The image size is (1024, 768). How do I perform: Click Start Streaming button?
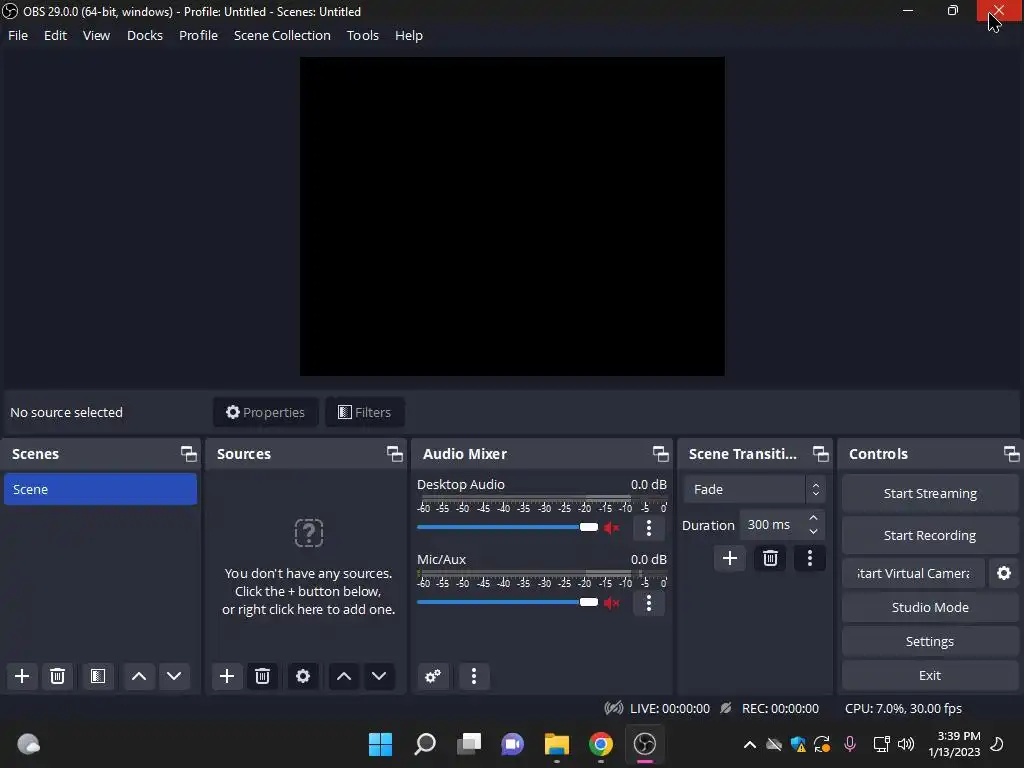(x=930, y=494)
